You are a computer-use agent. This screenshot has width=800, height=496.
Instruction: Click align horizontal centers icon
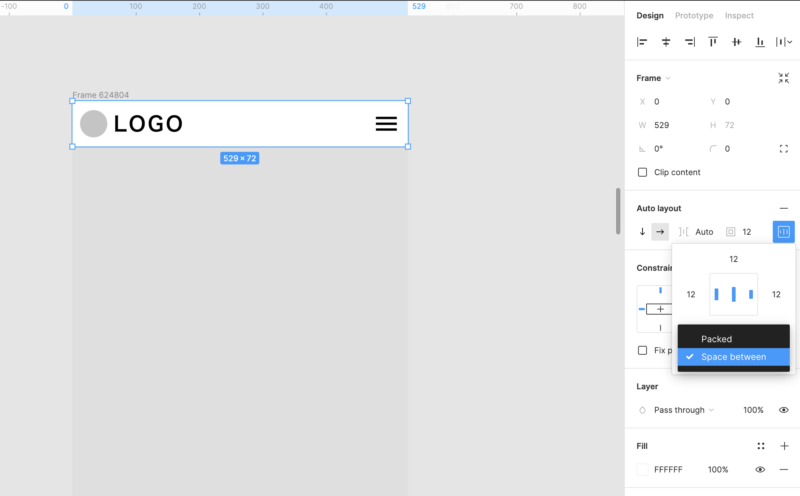click(666, 42)
